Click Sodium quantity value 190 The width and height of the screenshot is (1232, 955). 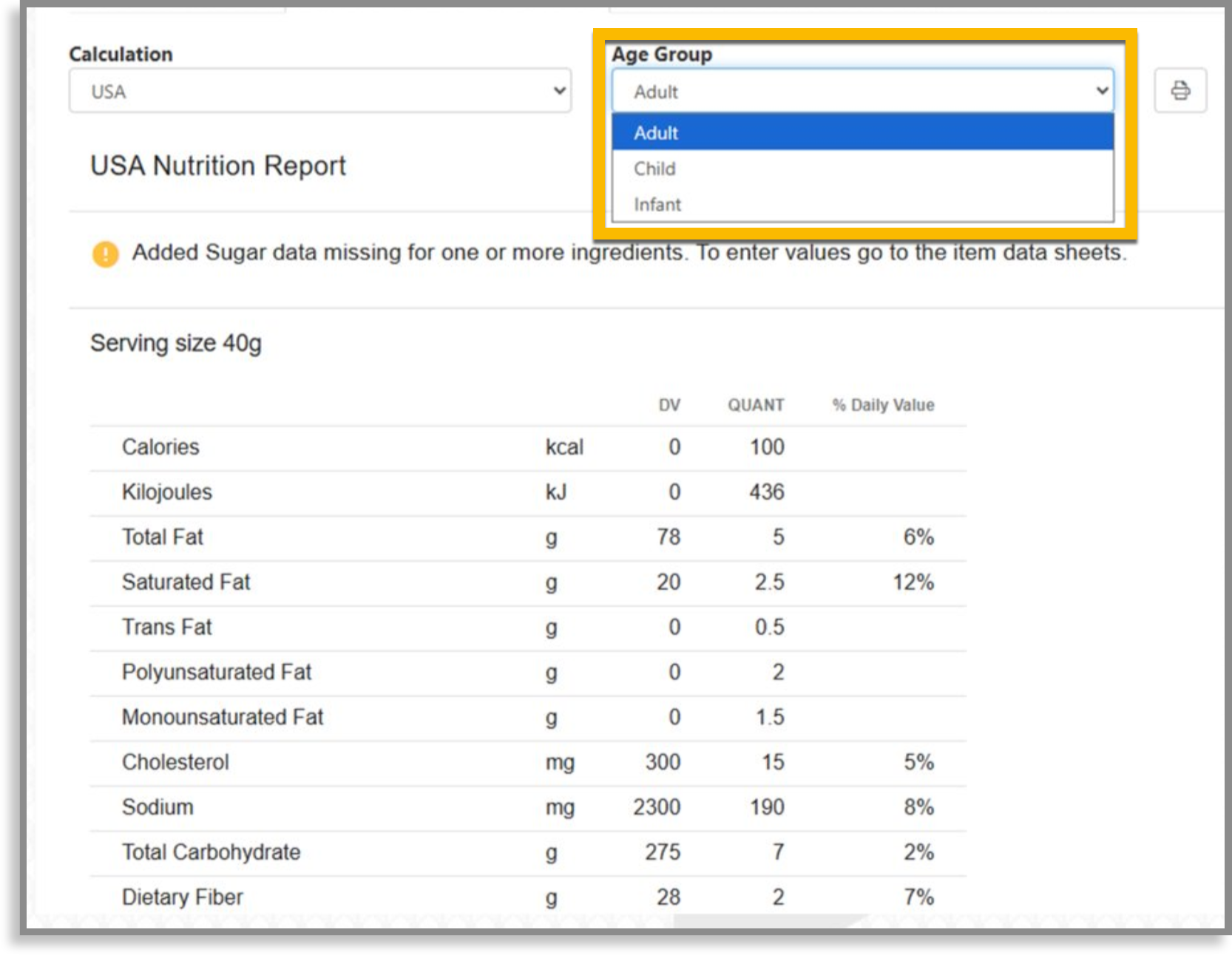click(x=767, y=808)
